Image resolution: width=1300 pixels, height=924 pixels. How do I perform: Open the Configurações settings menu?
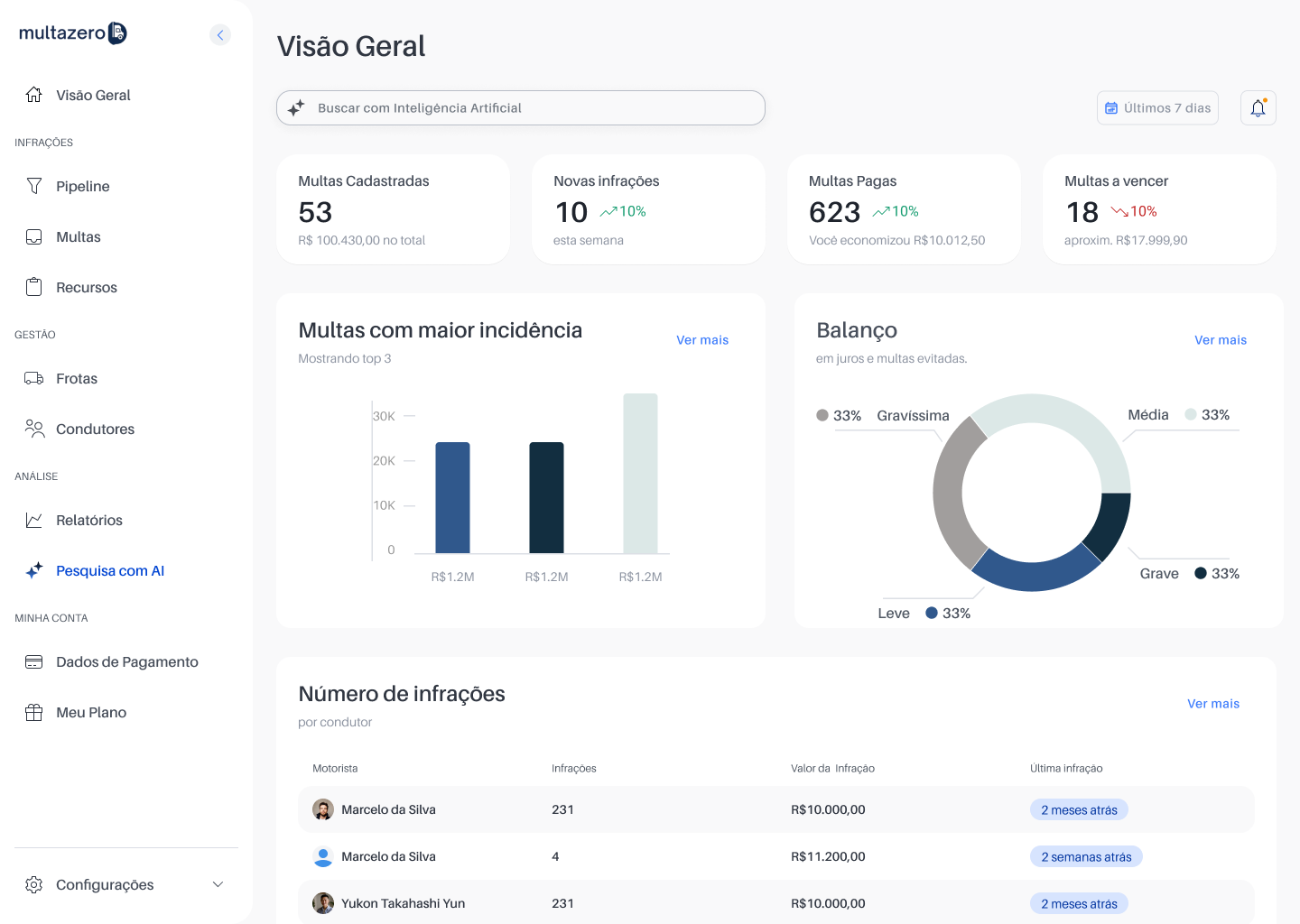point(105,884)
